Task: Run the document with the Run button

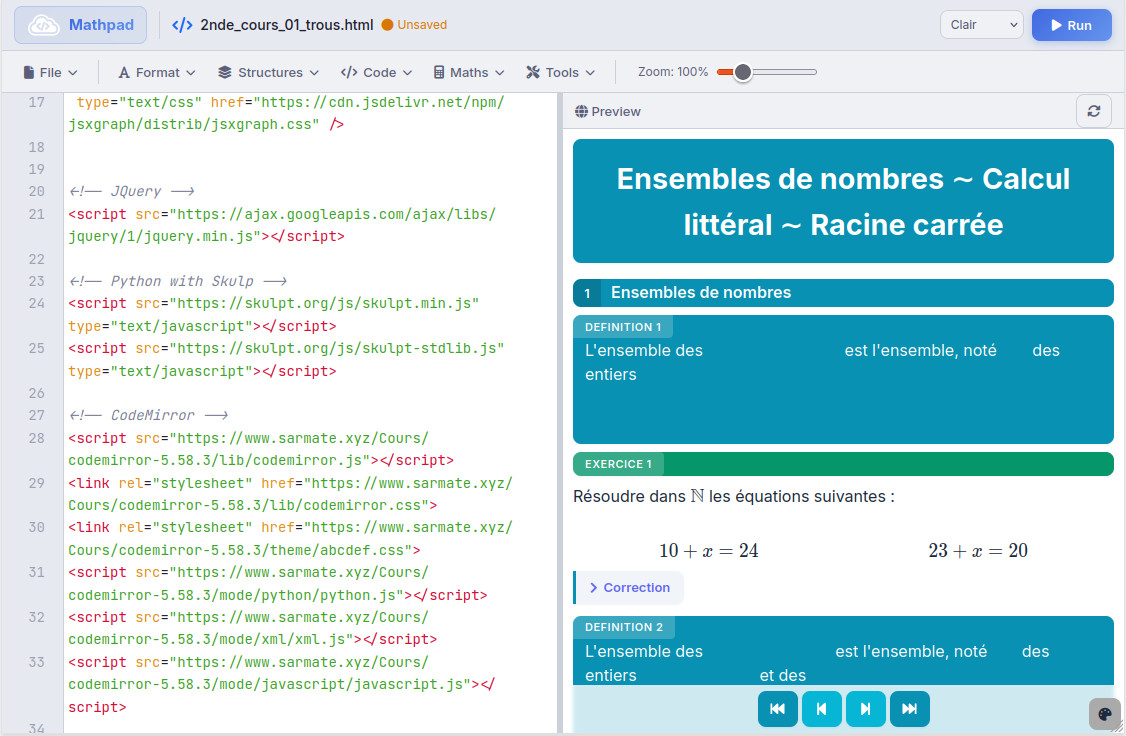Action: coord(1071,25)
